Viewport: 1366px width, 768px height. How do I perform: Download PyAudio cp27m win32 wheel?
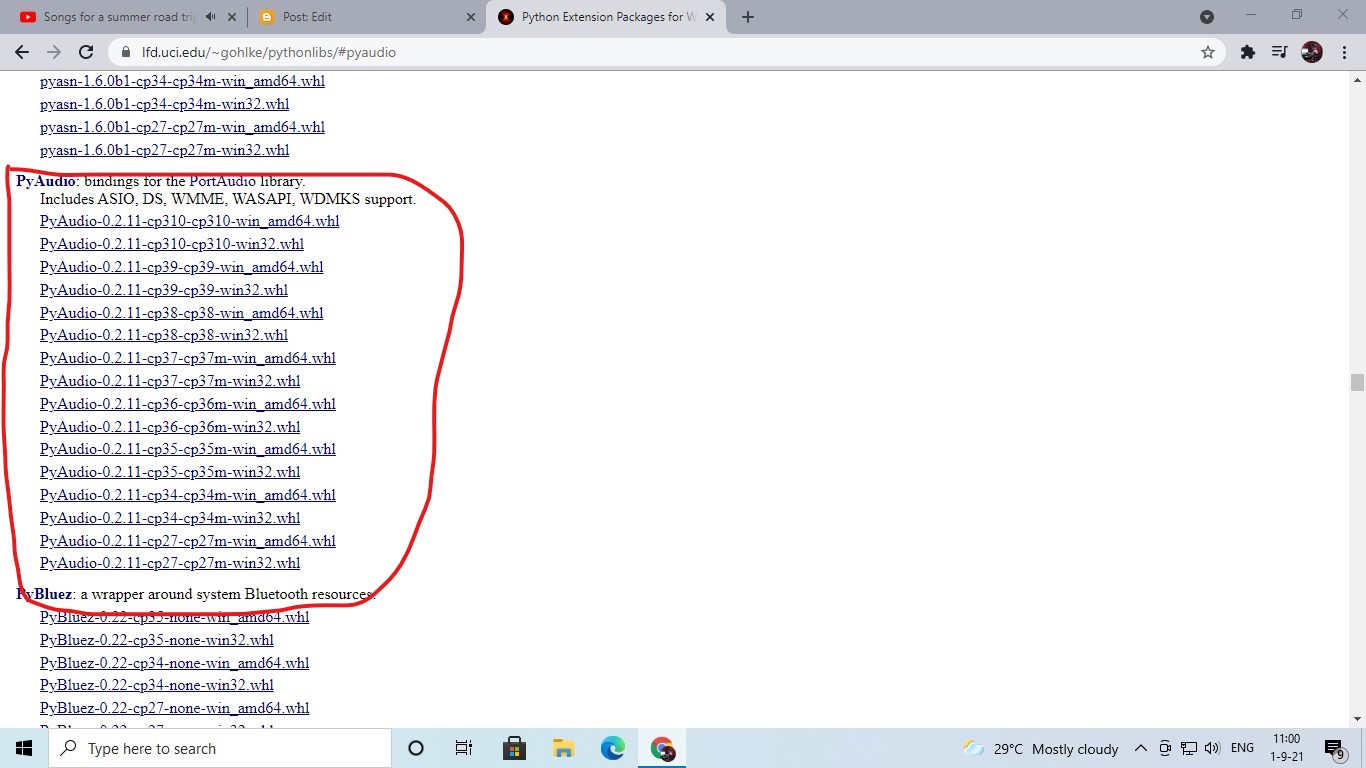pyautogui.click(x=170, y=563)
